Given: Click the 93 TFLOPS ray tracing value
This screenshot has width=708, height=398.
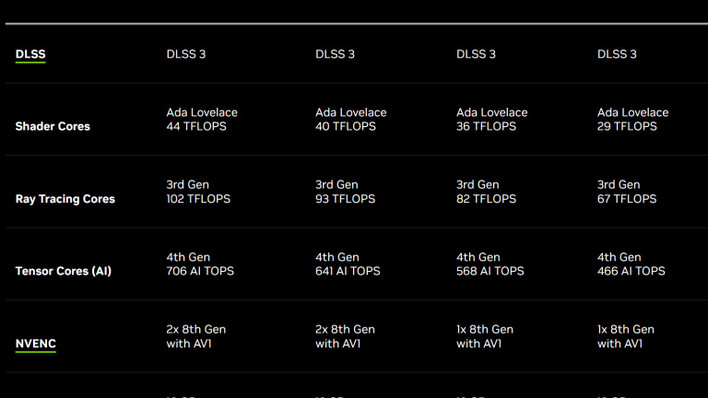Looking at the screenshot, I should [x=345, y=199].
